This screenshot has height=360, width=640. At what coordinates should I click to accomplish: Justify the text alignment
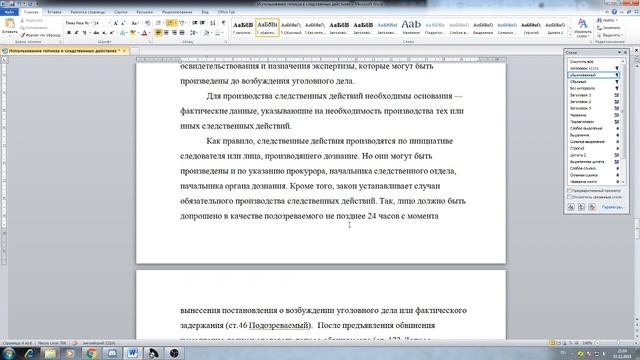(182, 33)
